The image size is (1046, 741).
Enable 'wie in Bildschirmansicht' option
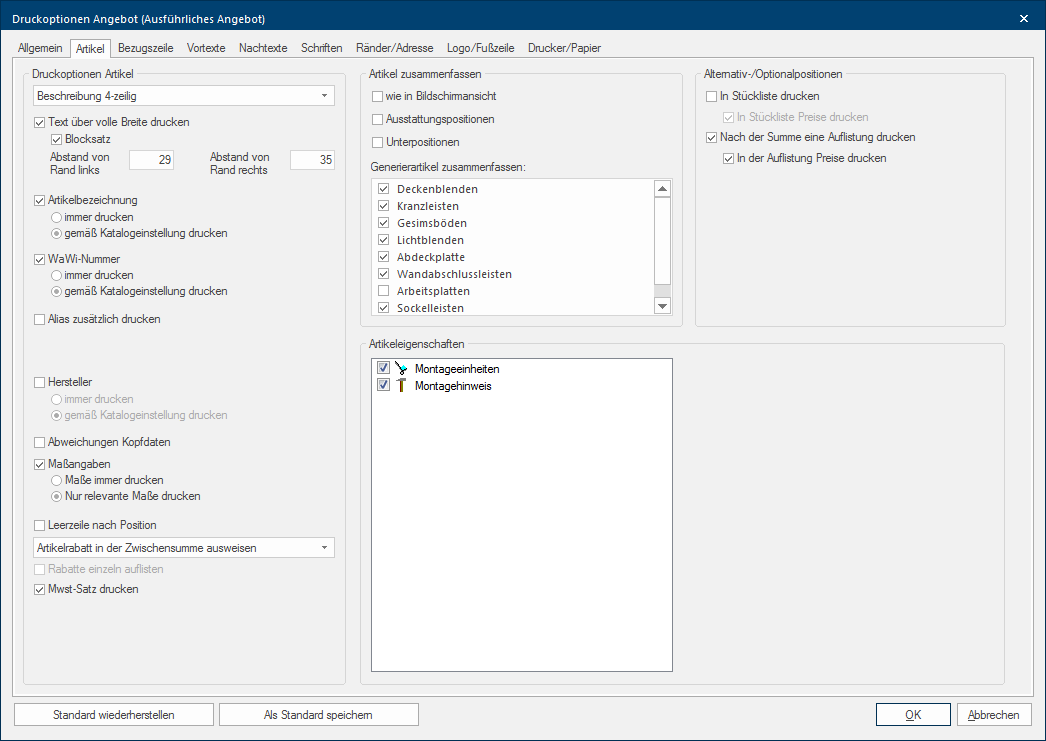pos(378,97)
